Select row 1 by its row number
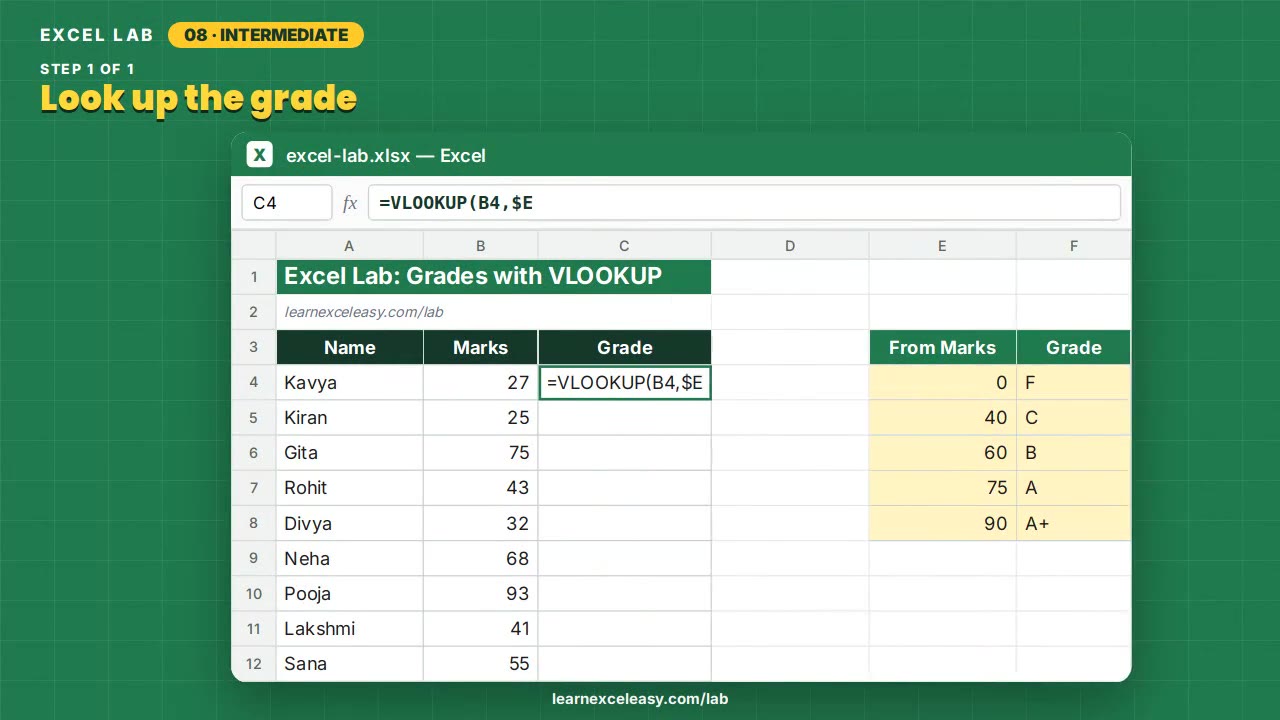The image size is (1280, 720). pos(254,277)
